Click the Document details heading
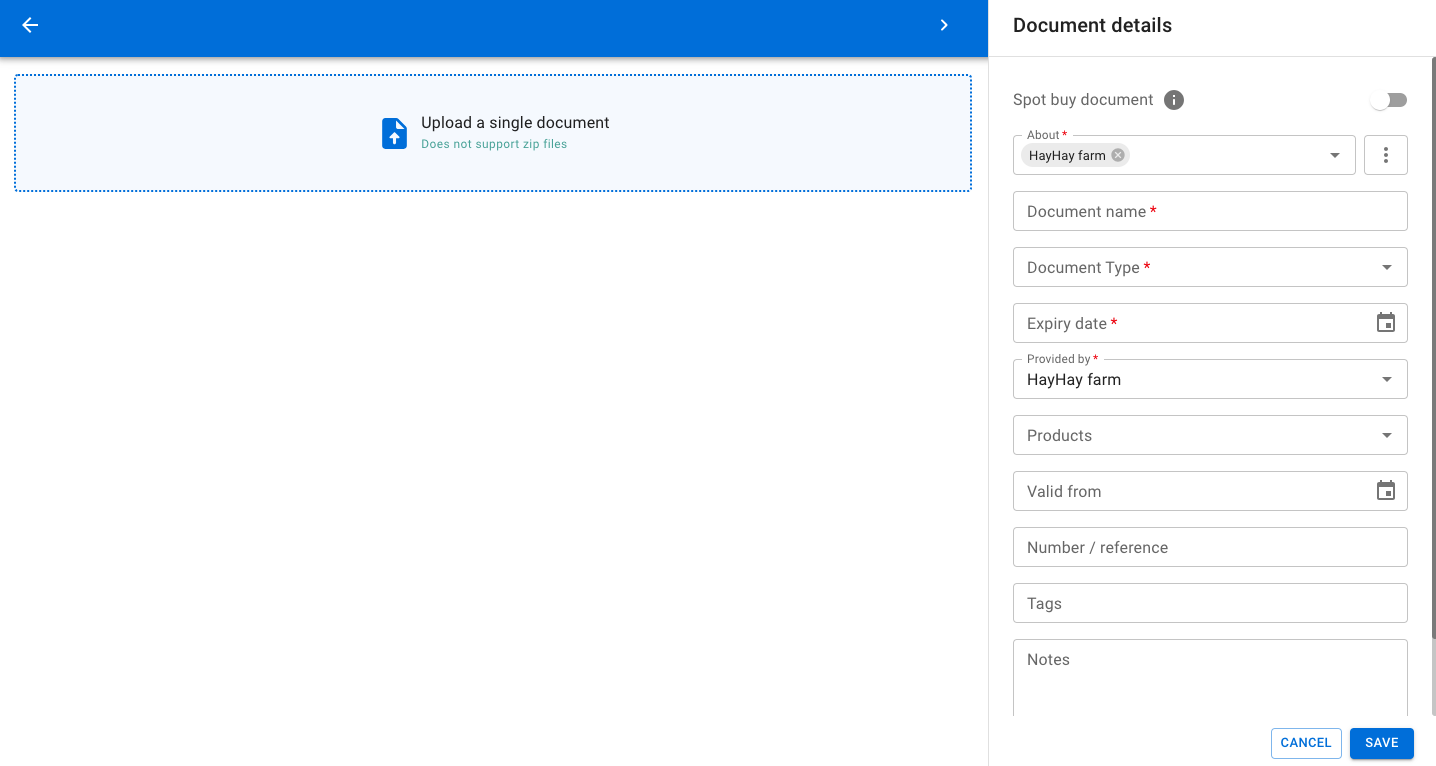 (1092, 26)
